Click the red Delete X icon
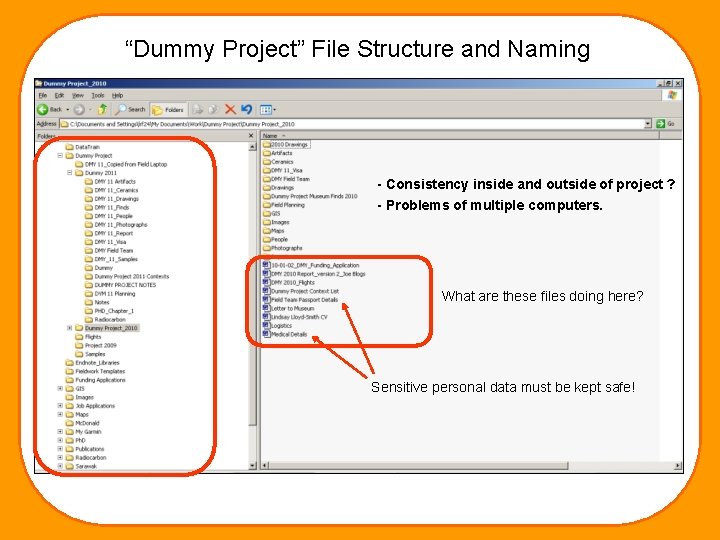Viewport: 720px width, 540px height. click(230, 109)
